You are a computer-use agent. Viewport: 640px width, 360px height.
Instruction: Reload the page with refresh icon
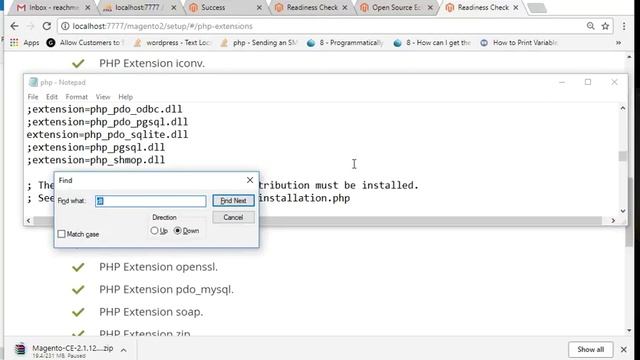click(47, 26)
